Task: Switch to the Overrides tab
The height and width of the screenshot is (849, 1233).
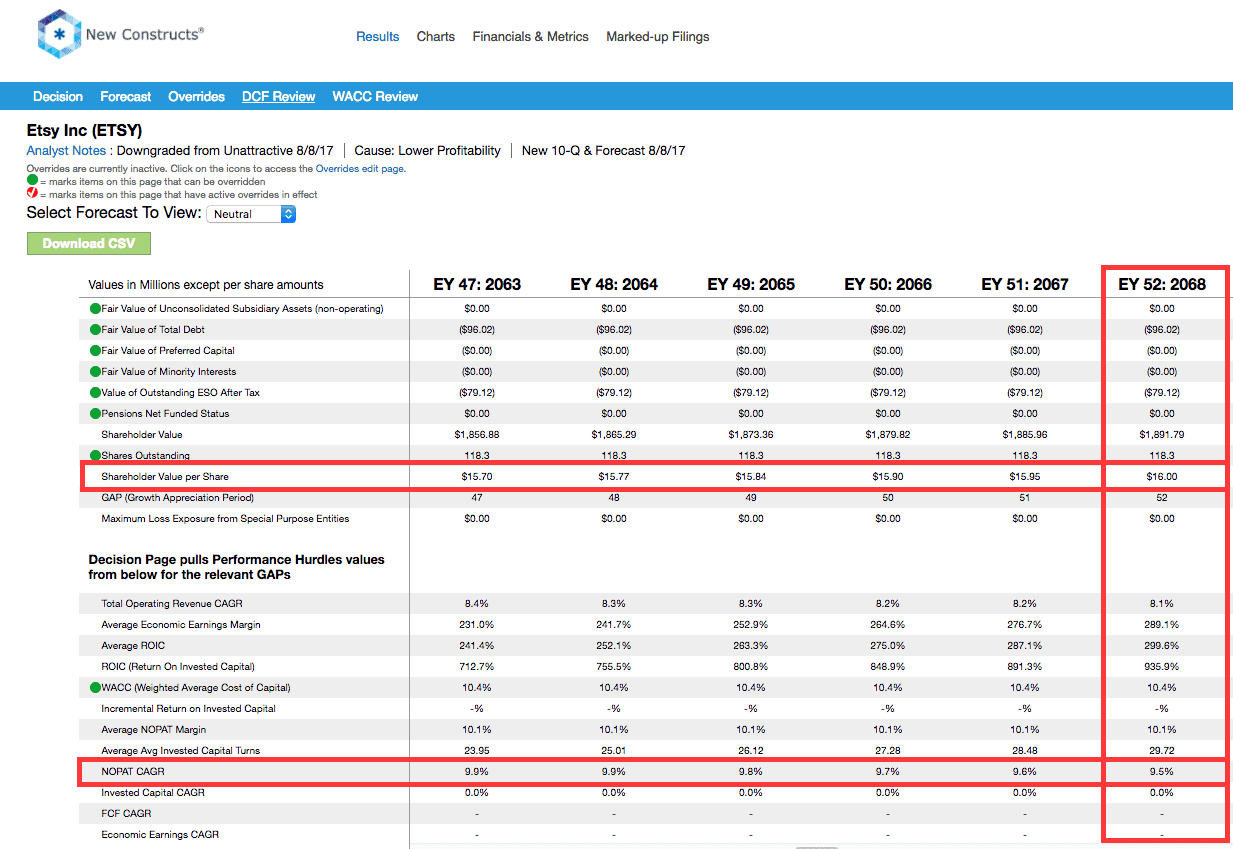Action: [x=196, y=97]
